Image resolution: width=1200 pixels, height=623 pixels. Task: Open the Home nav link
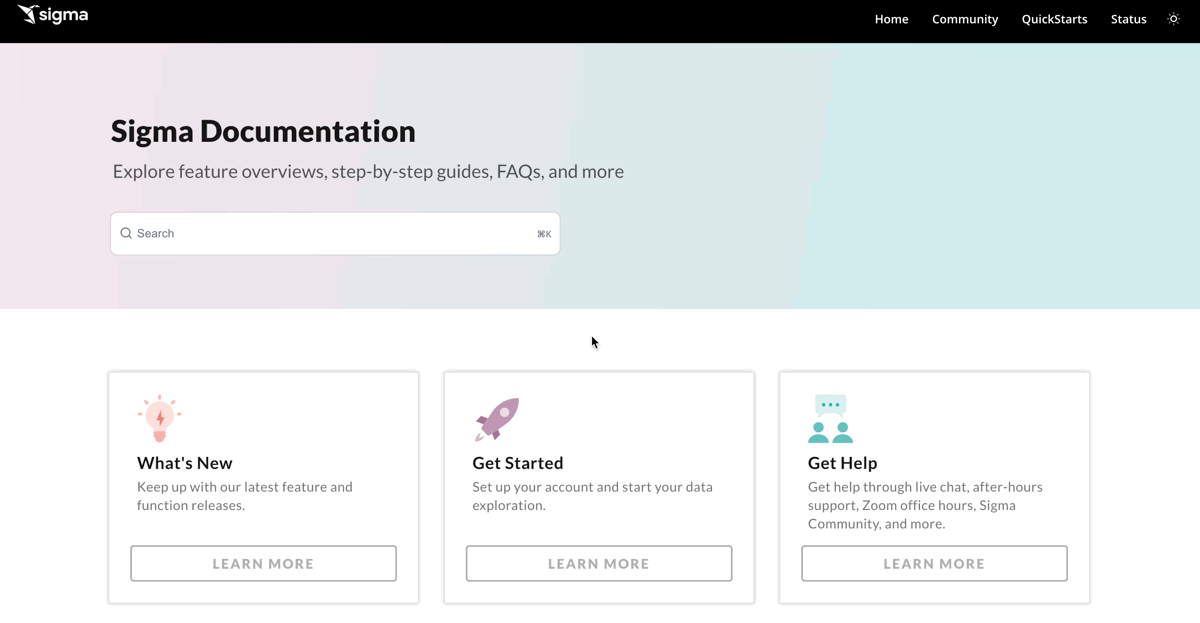click(891, 19)
